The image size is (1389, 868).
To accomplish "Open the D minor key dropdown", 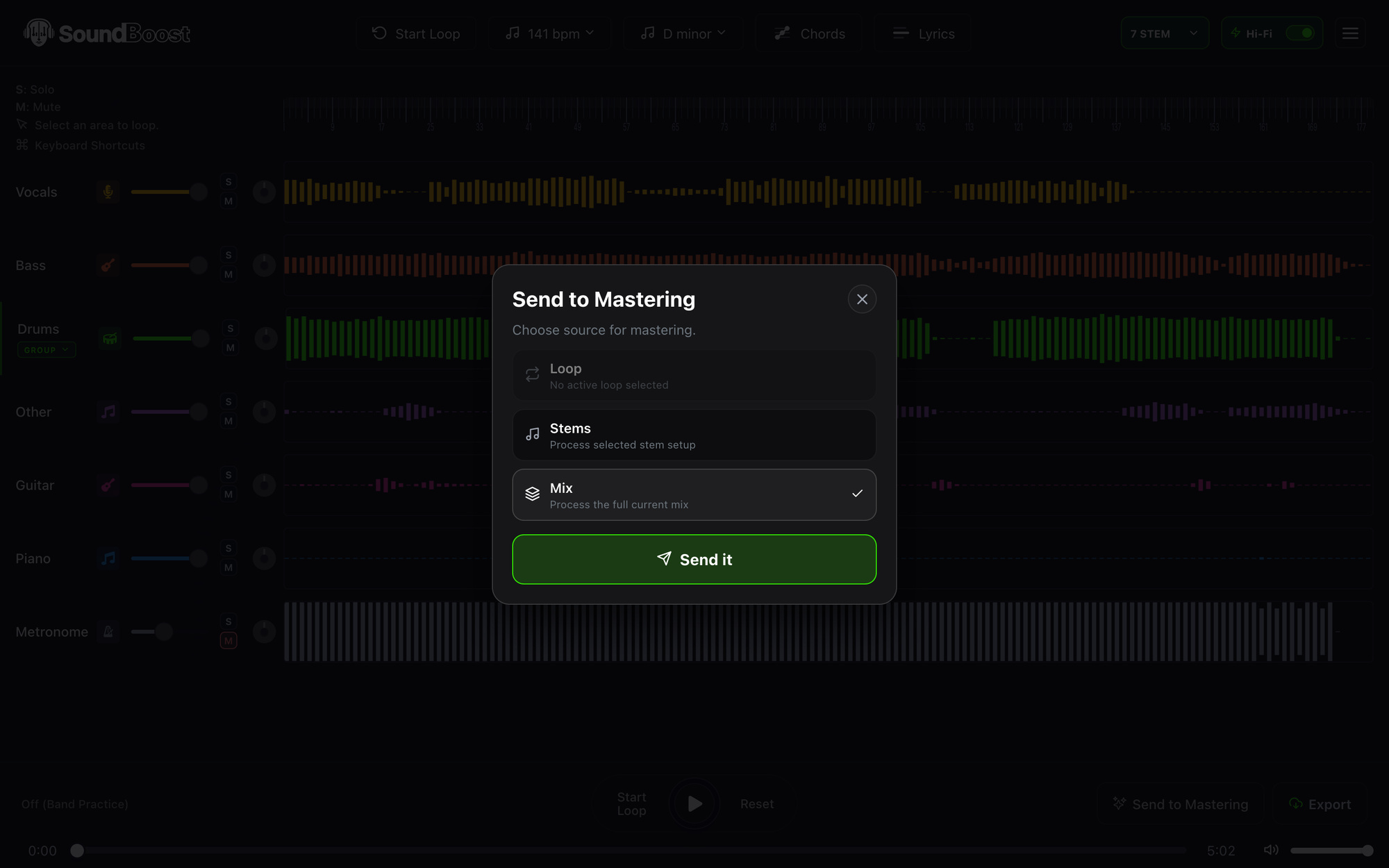I will [683, 33].
